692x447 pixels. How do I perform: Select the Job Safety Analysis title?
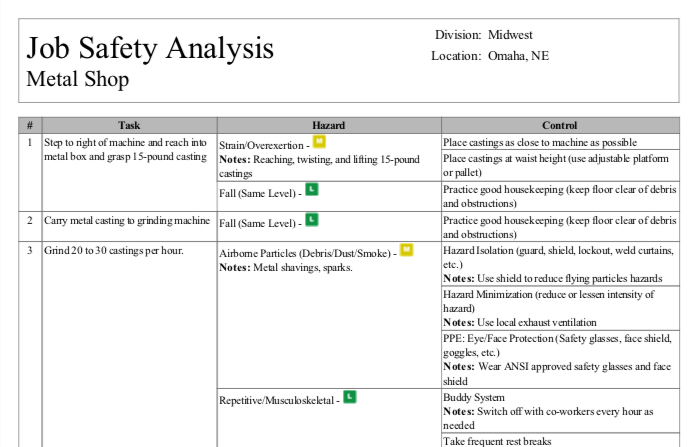pyautogui.click(x=150, y=48)
